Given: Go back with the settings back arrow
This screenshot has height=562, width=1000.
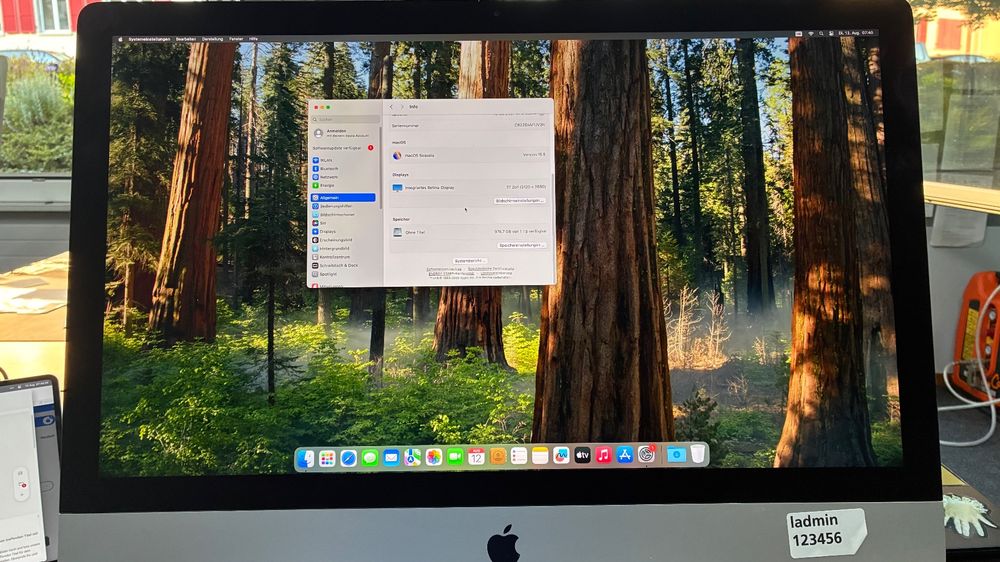Looking at the screenshot, I should (392, 107).
